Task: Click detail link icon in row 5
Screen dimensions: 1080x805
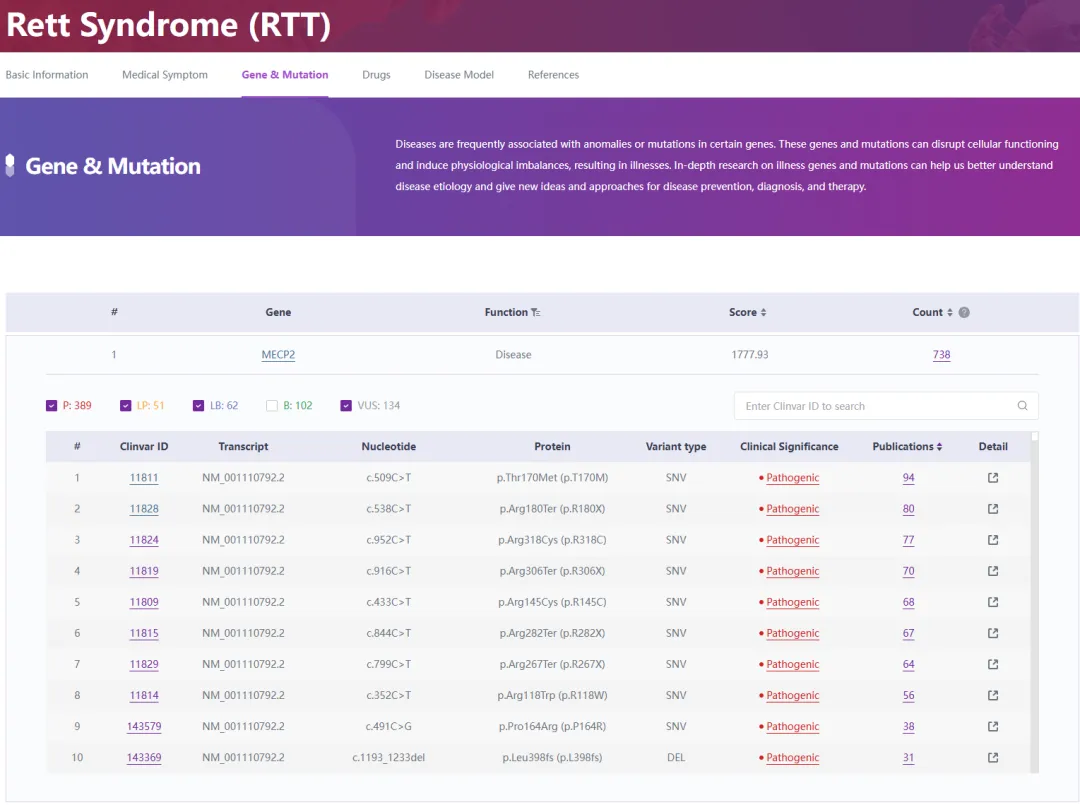Action: point(993,602)
